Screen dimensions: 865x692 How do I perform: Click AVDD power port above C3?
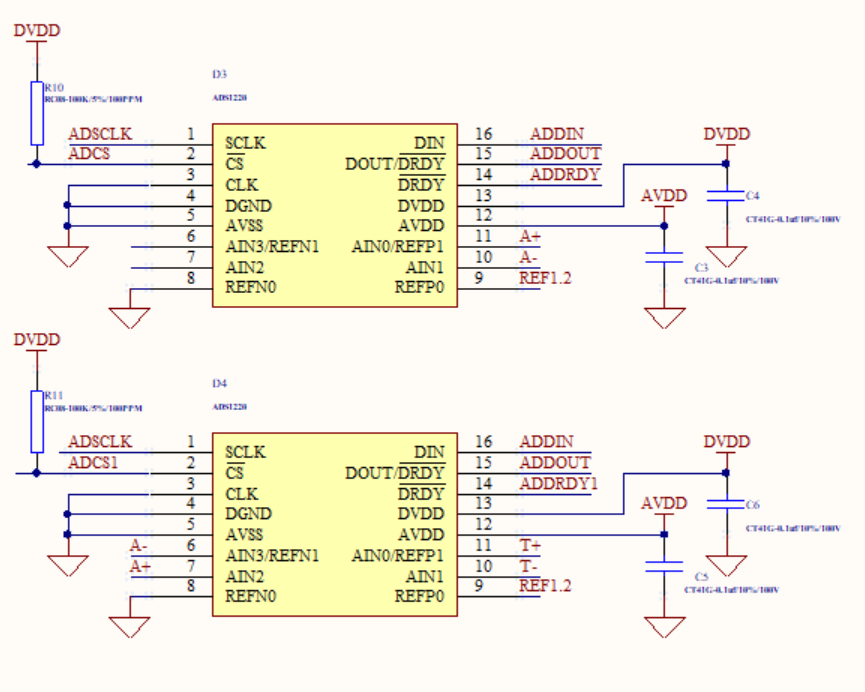coord(664,196)
